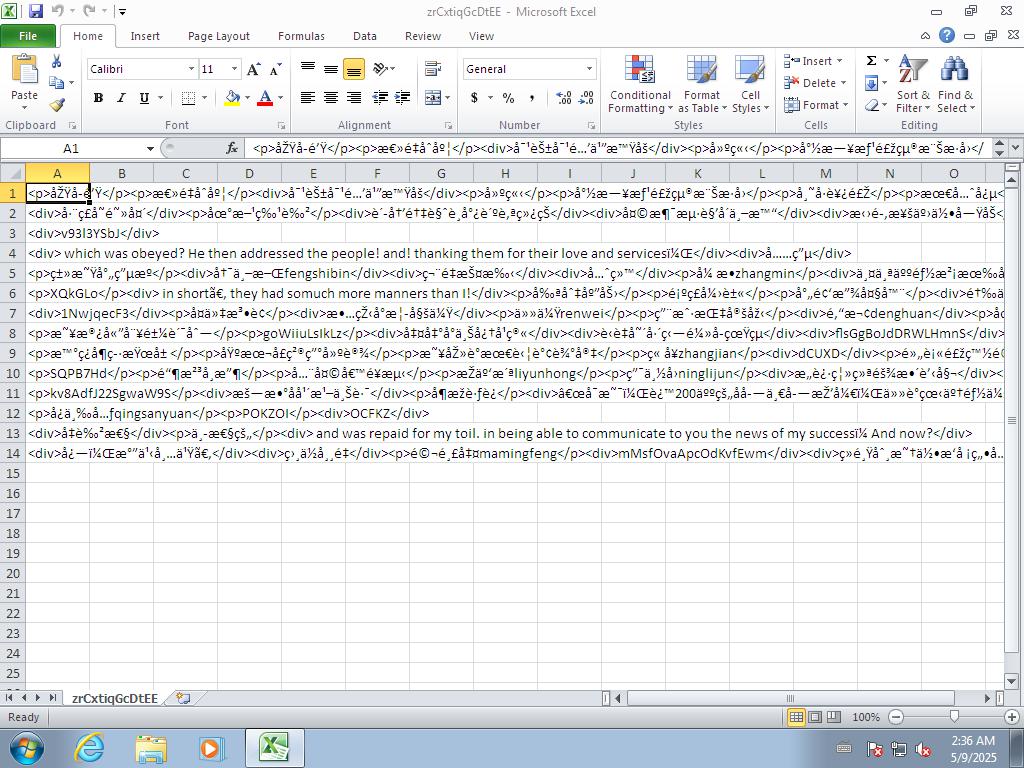Viewport: 1024px width, 768px height.
Task: Click Increase Decimal icon
Action: [x=564, y=98]
